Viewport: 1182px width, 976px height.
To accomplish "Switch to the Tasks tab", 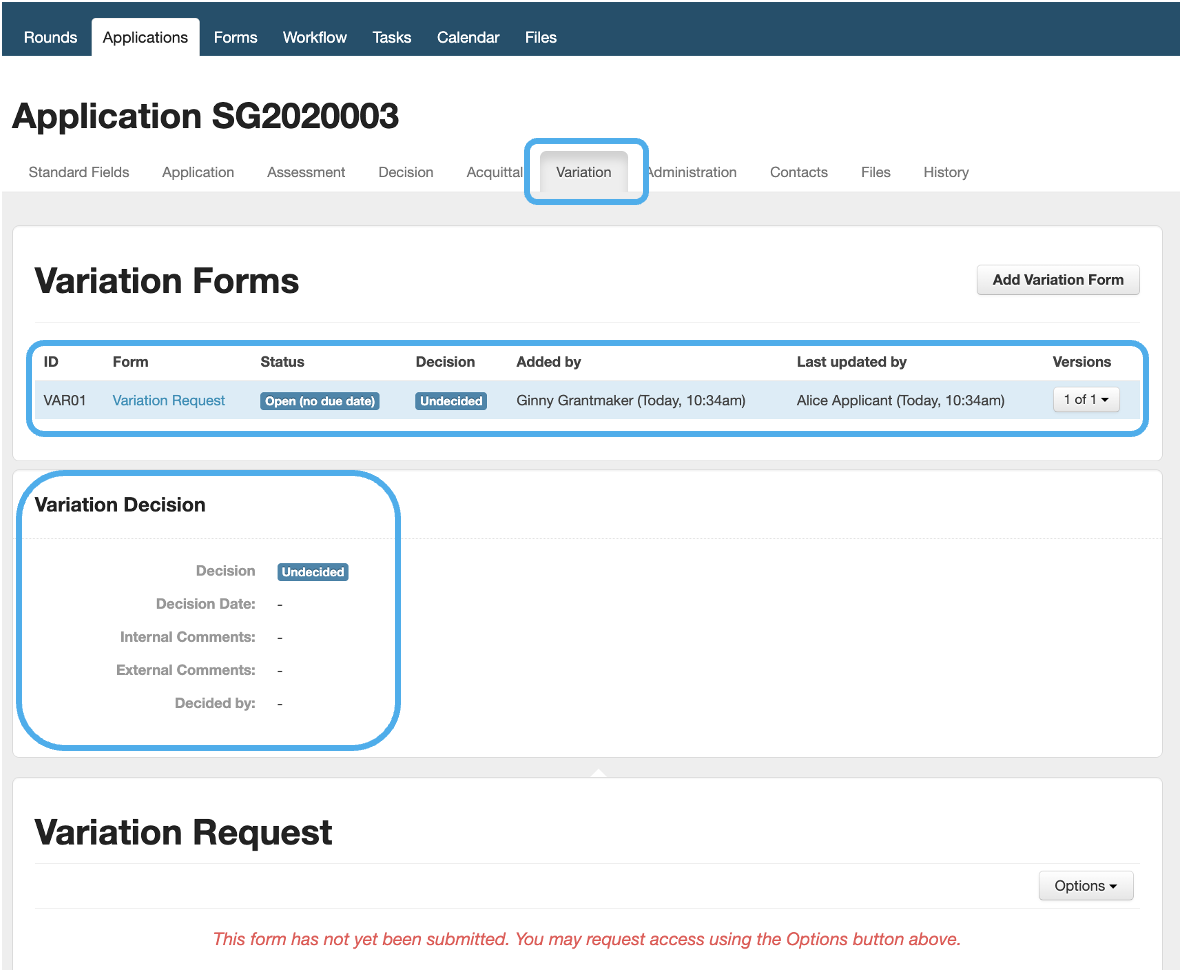I will point(391,38).
